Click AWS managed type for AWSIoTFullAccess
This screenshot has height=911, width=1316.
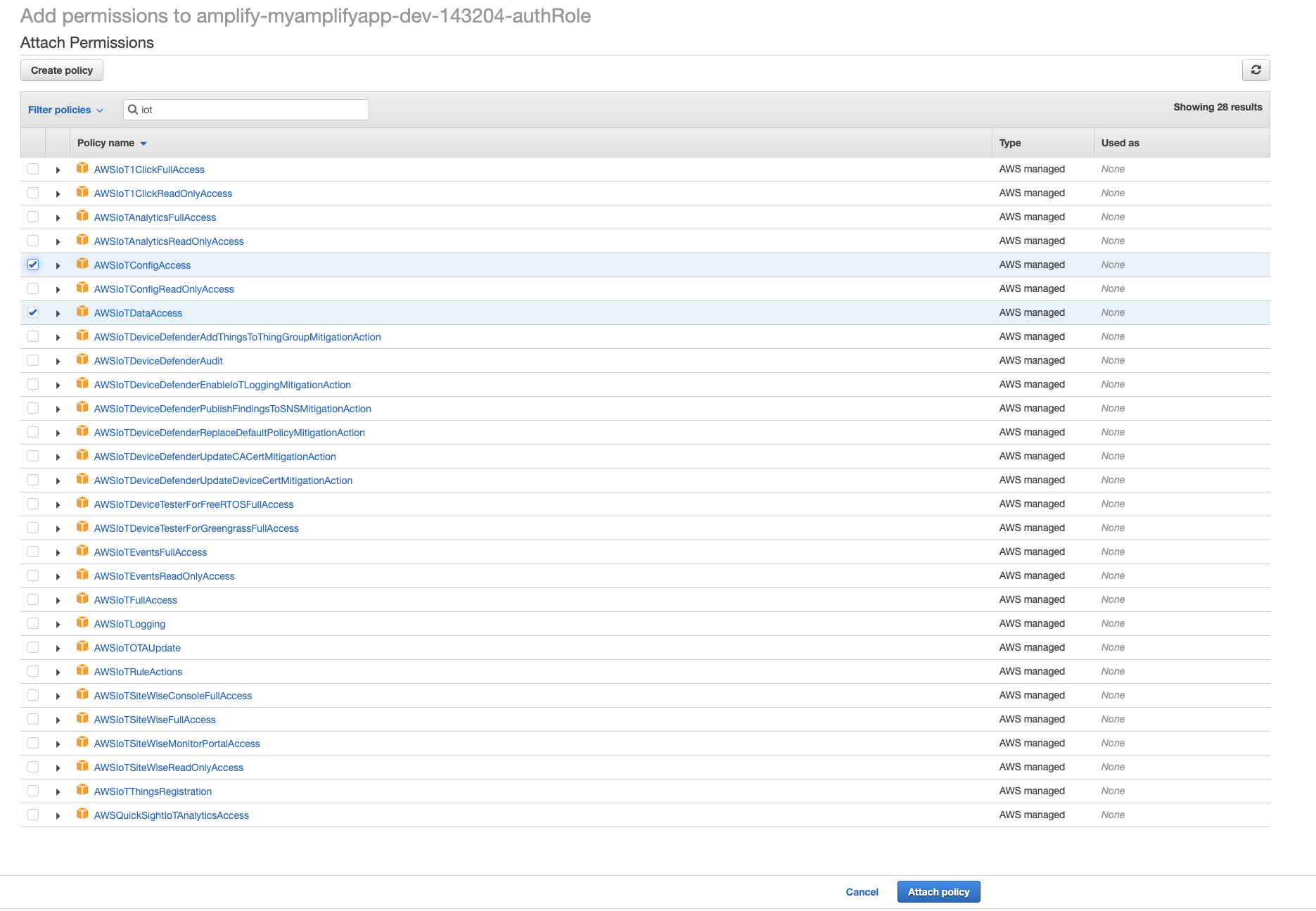(1032, 599)
